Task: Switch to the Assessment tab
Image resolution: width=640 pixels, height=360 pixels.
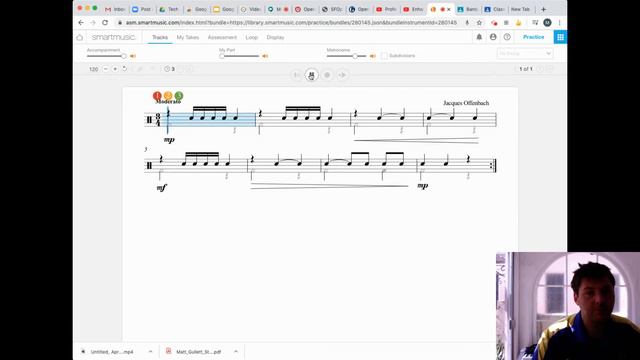Action: point(222,37)
